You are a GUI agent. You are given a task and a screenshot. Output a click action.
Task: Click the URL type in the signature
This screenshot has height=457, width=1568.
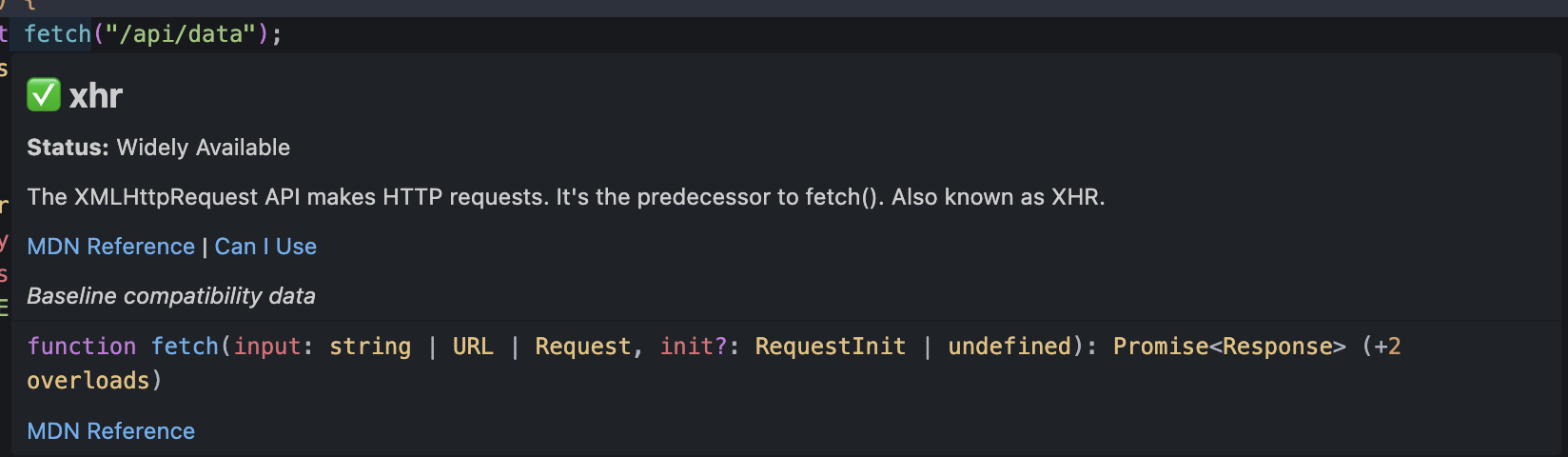tap(473, 347)
